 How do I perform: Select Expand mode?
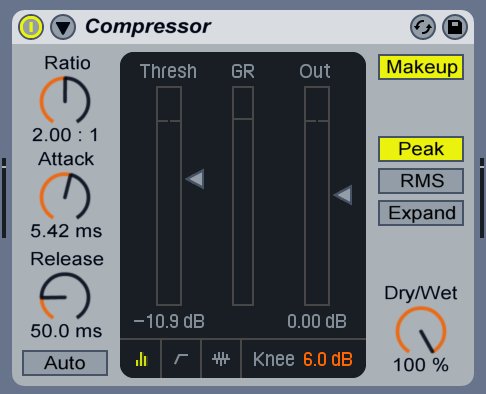tap(421, 213)
